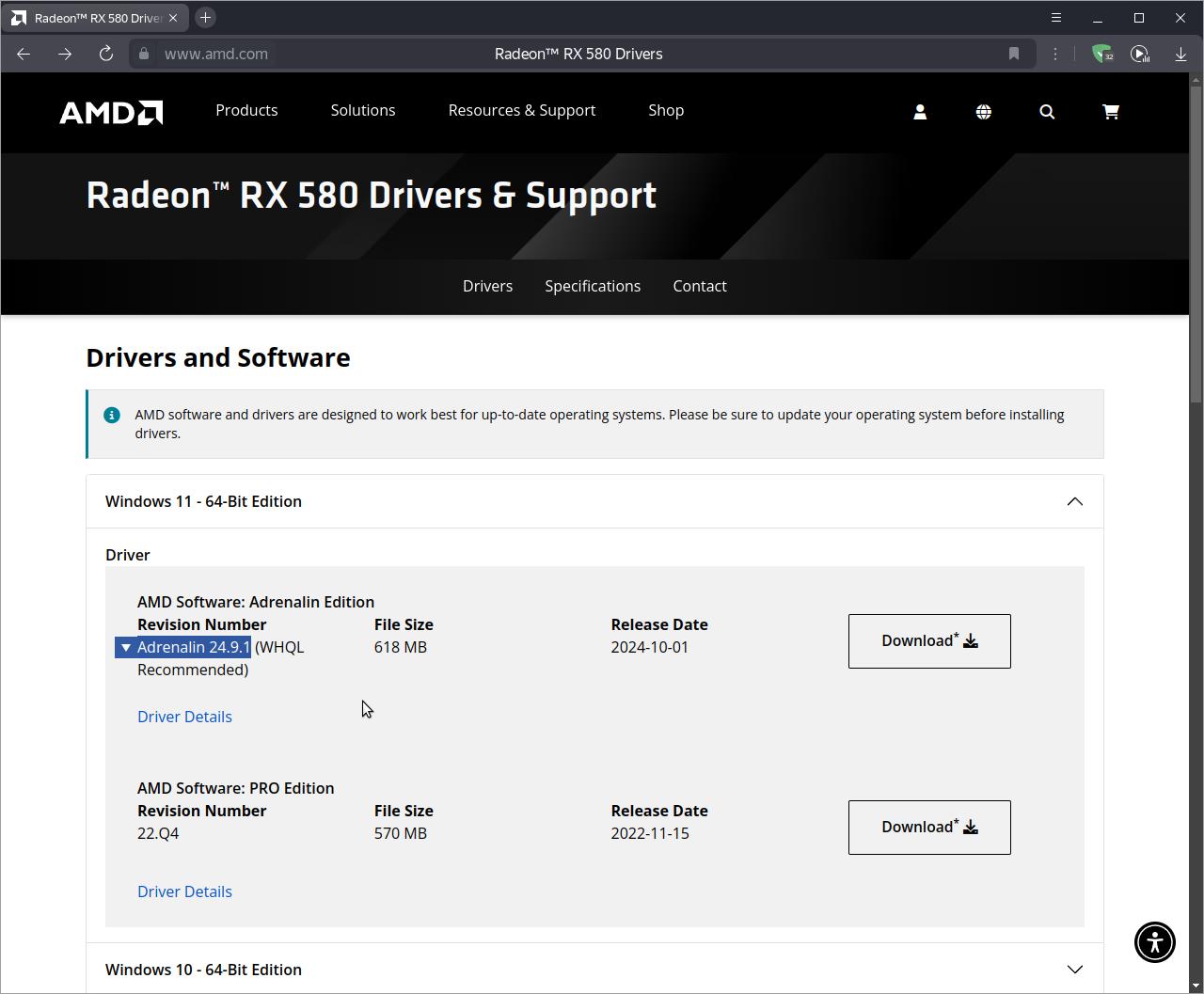Download the PRO Edition 22.Q4 driver
Screen dimensions: 1204x994
(x=929, y=828)
